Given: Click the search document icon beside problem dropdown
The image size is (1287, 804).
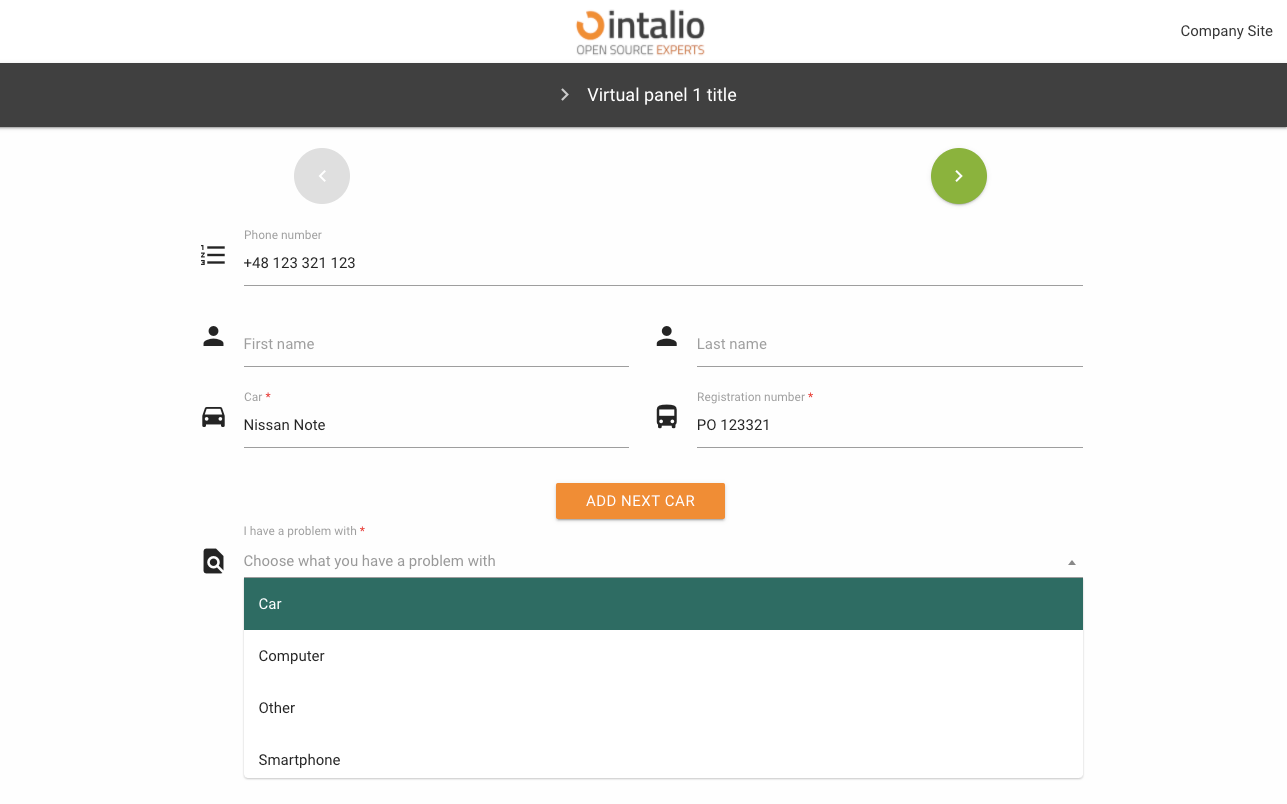Looking at the screenshot, I should pyautogui.click(x=213, y=561).
